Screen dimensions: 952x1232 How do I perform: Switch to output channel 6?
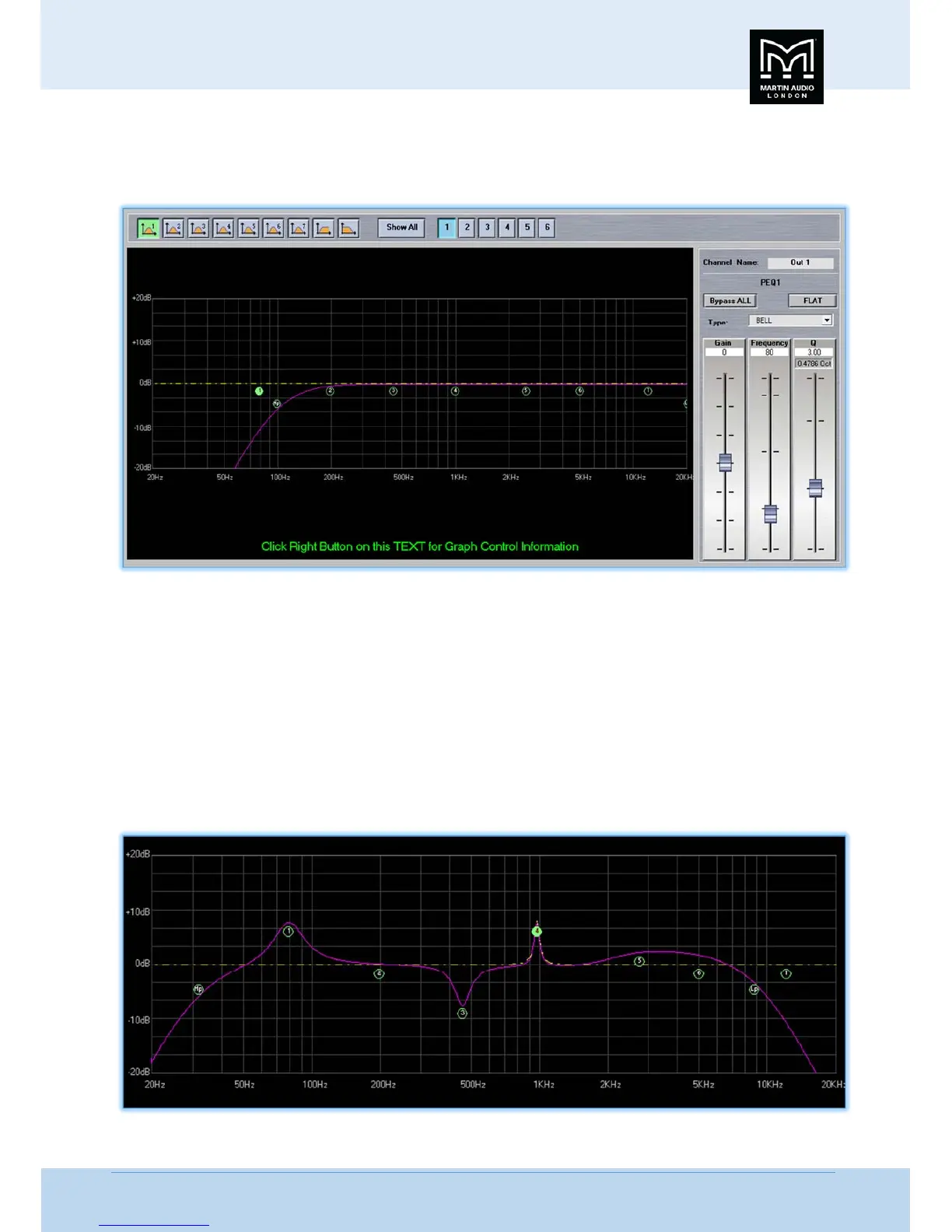point(547,228)
